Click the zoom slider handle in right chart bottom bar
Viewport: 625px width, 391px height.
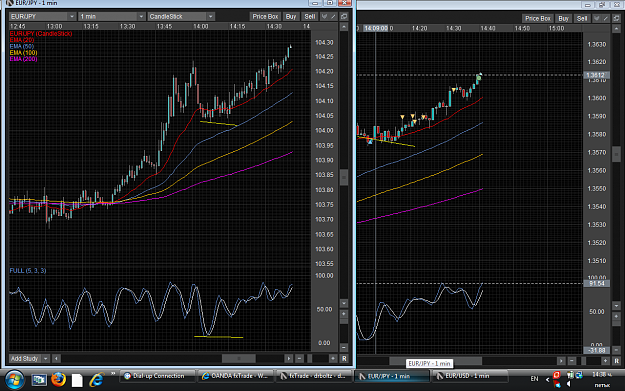[584, 361]
